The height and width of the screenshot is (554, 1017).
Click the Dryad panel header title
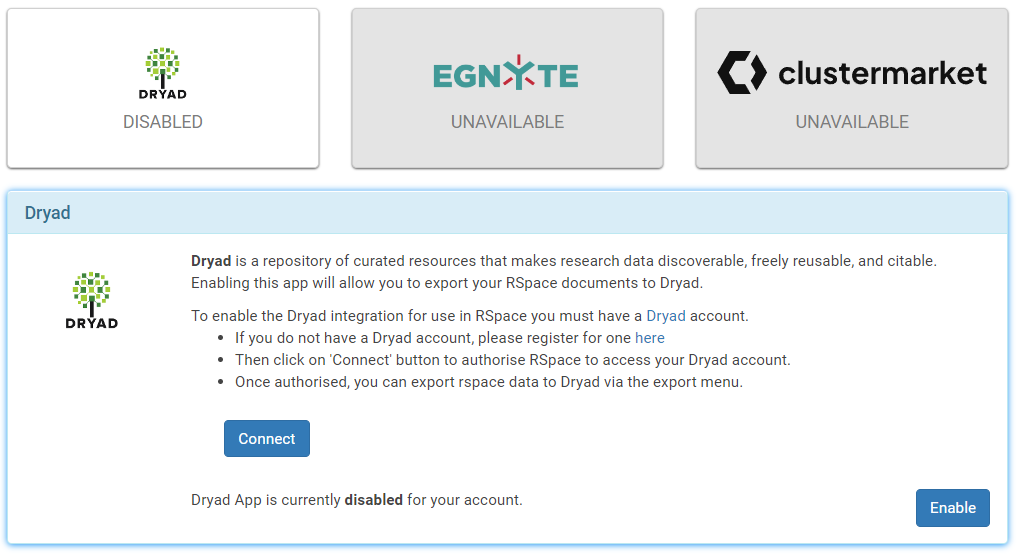(x=47, y=213)
